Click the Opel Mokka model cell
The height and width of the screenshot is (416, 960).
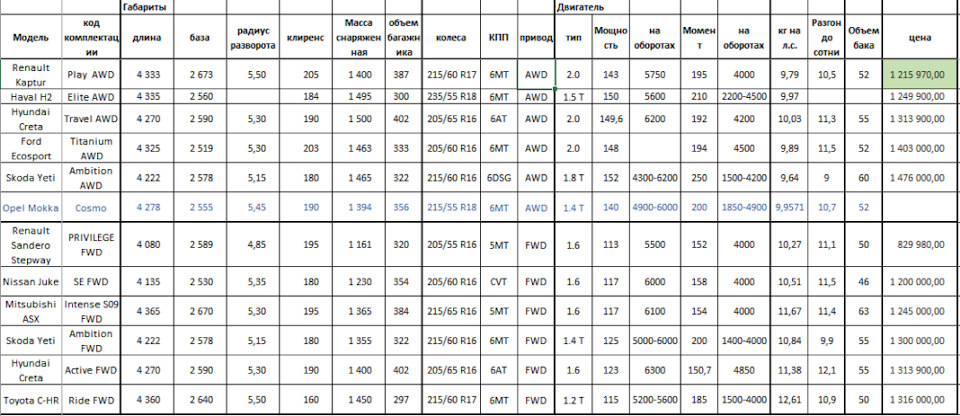(x=31, y=208)
